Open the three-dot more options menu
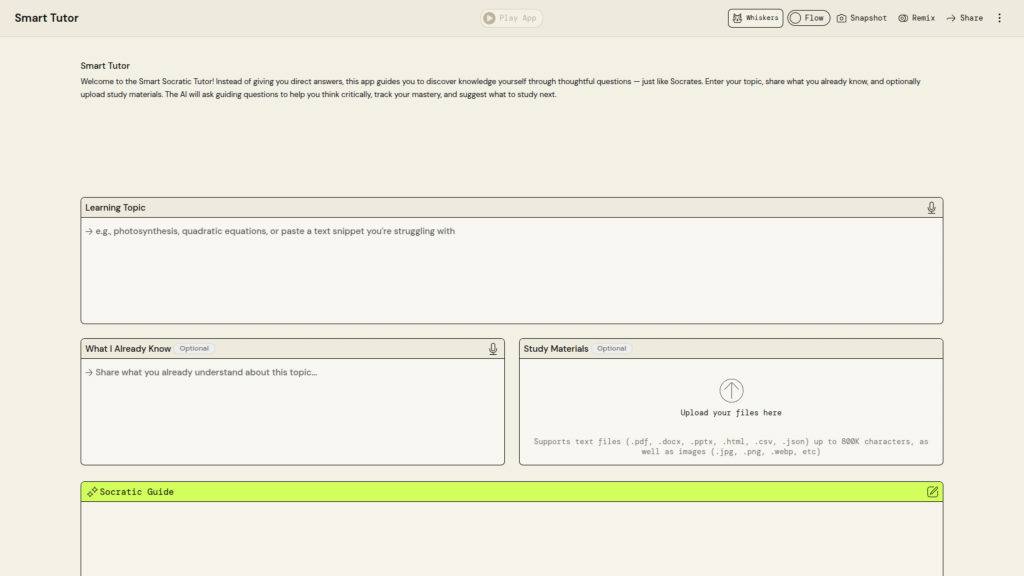Screen dimensions: 1024x576 (999, 18)
